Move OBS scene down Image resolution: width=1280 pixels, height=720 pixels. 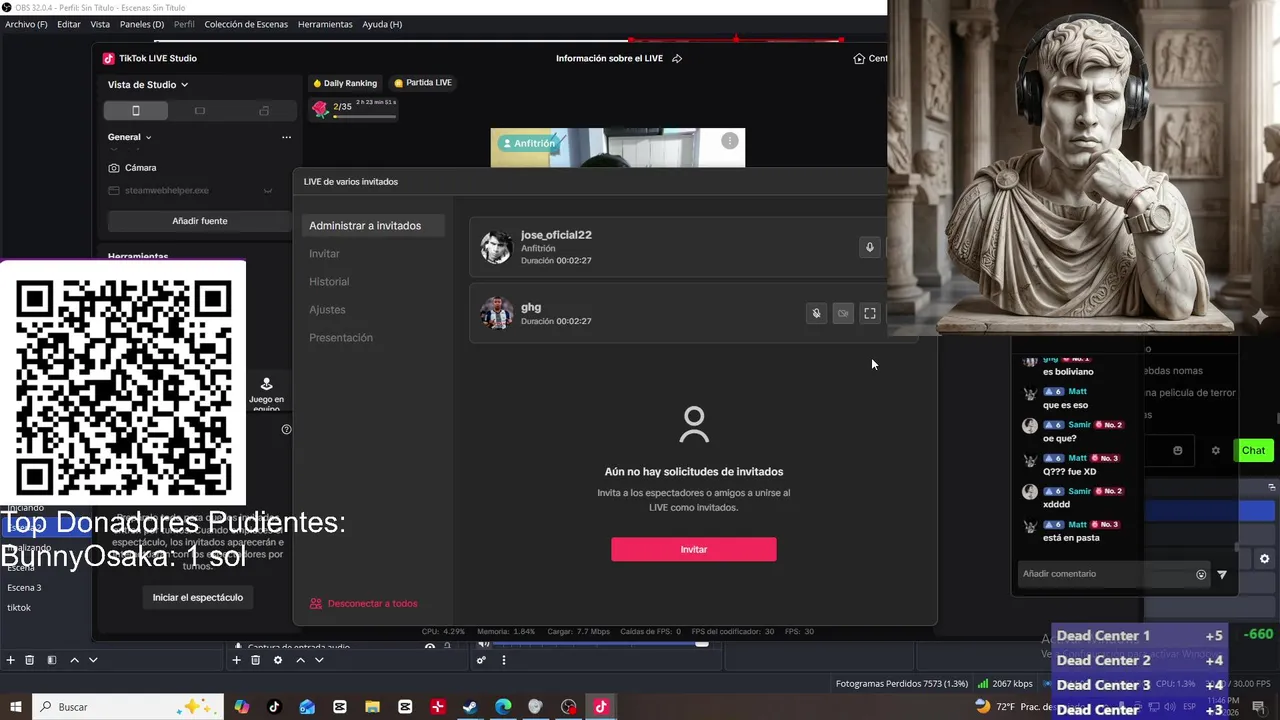coord(93,660)
